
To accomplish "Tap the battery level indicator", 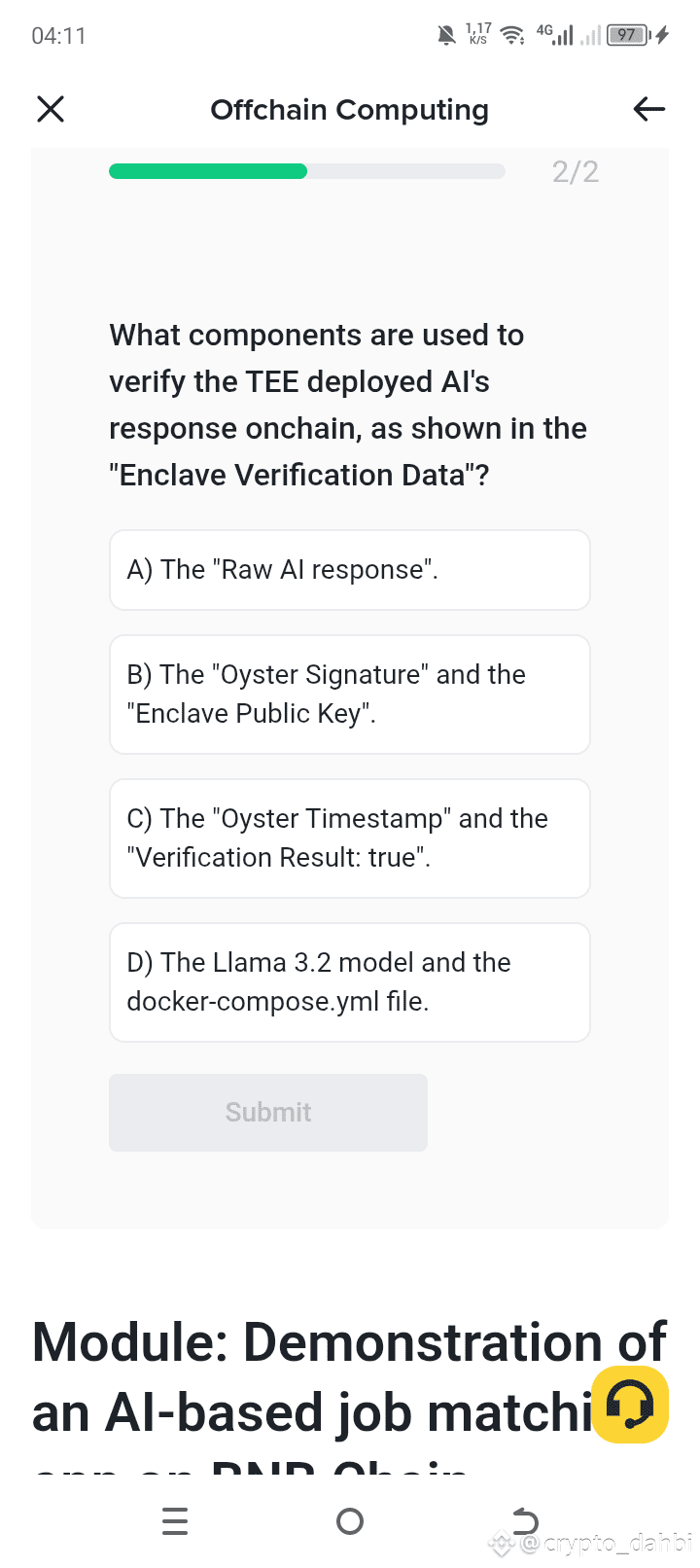I will click(x=628, y=36).
